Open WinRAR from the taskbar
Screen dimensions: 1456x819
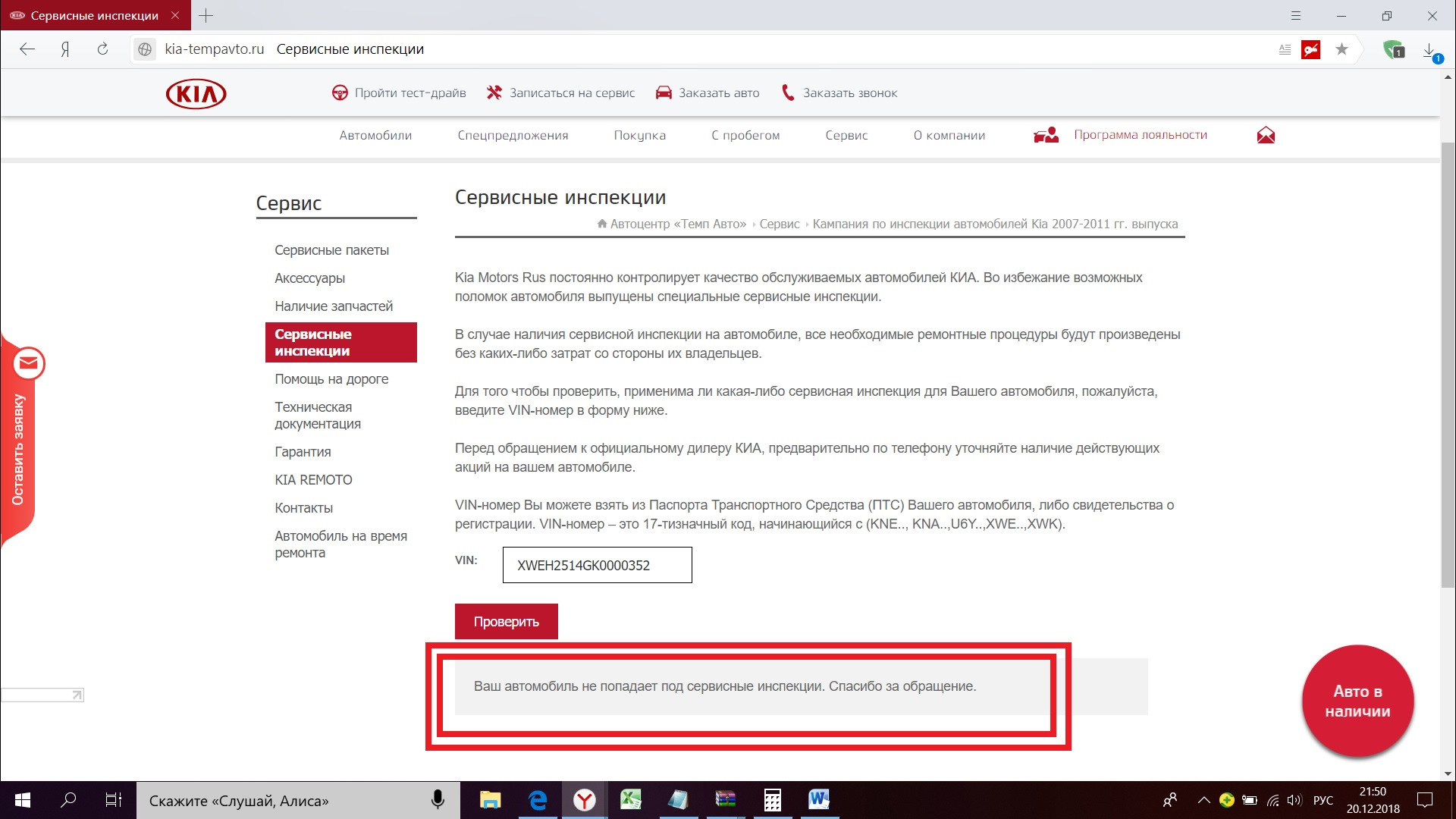coord(726,800)
